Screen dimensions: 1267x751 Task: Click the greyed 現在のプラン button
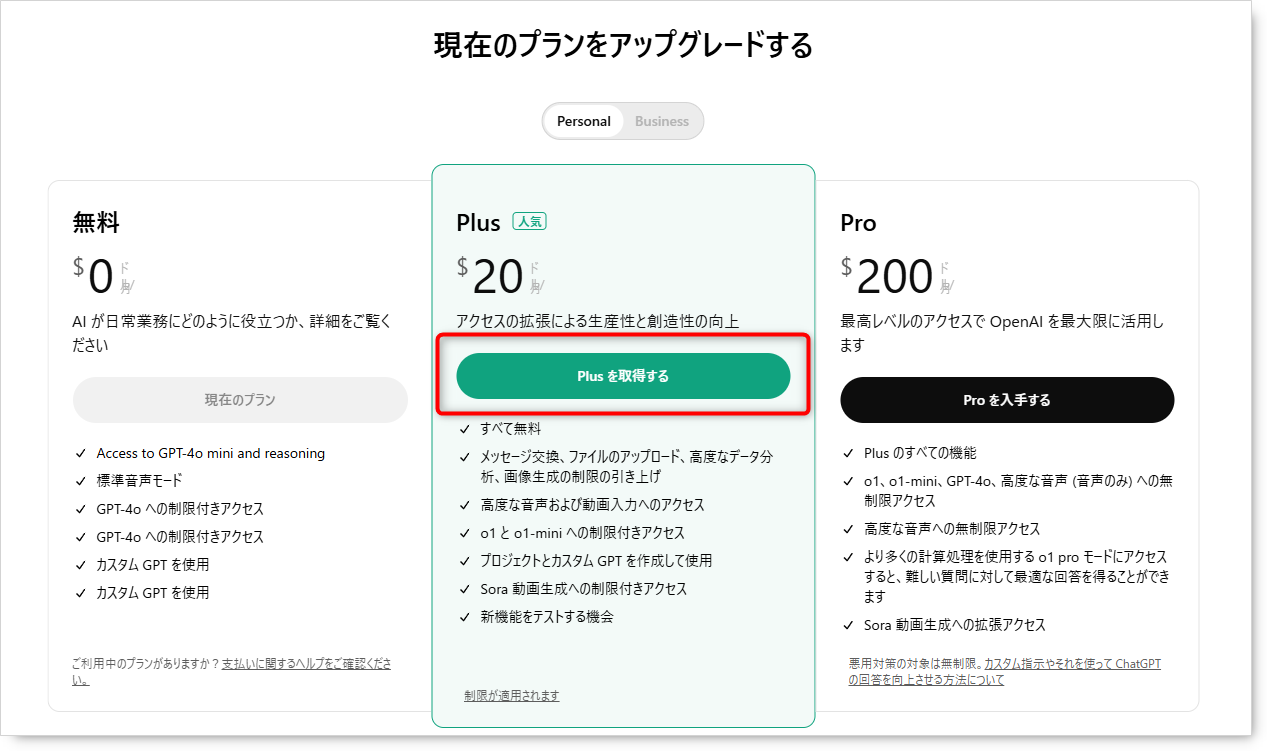point(240,400)
